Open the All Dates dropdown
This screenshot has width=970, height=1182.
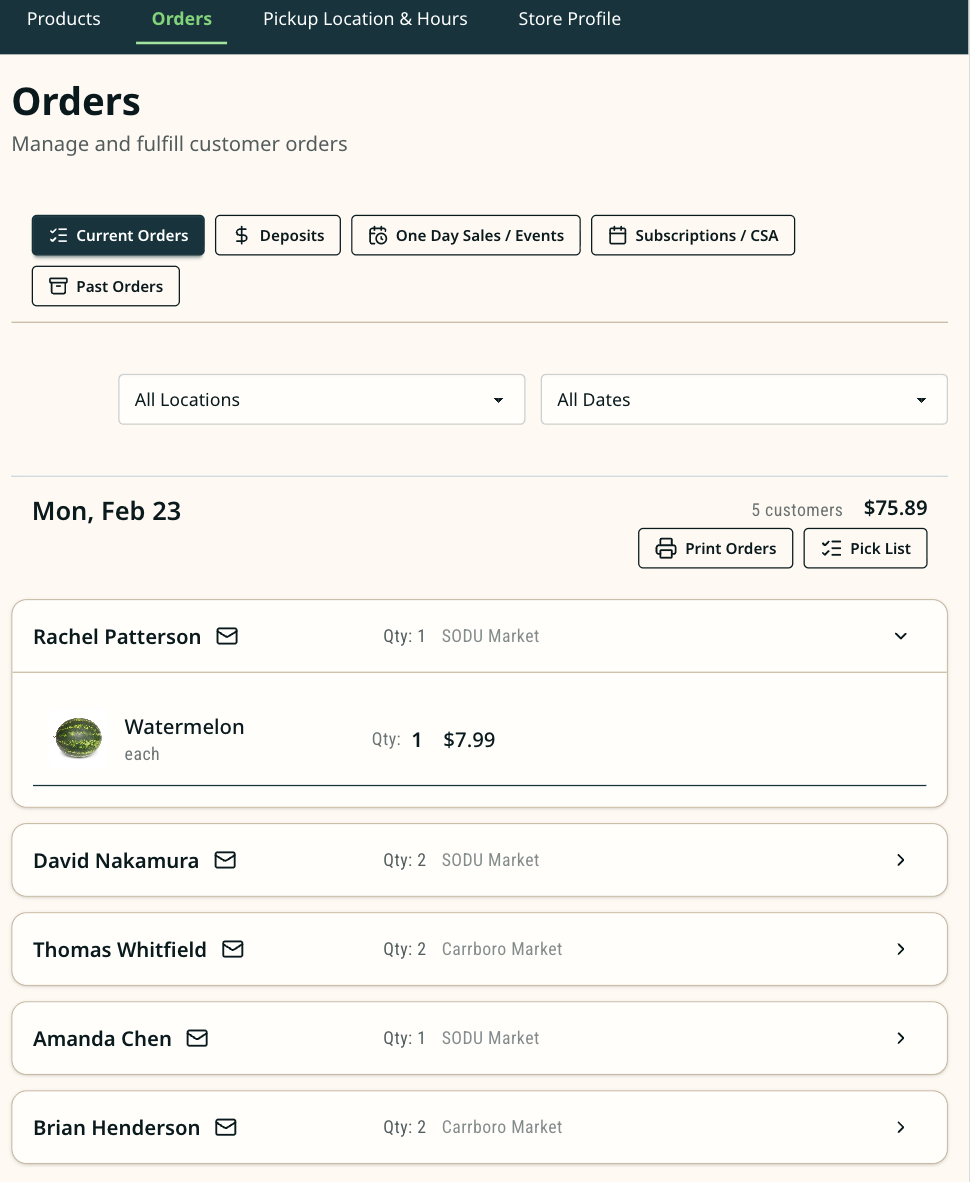tap(744, 399)
